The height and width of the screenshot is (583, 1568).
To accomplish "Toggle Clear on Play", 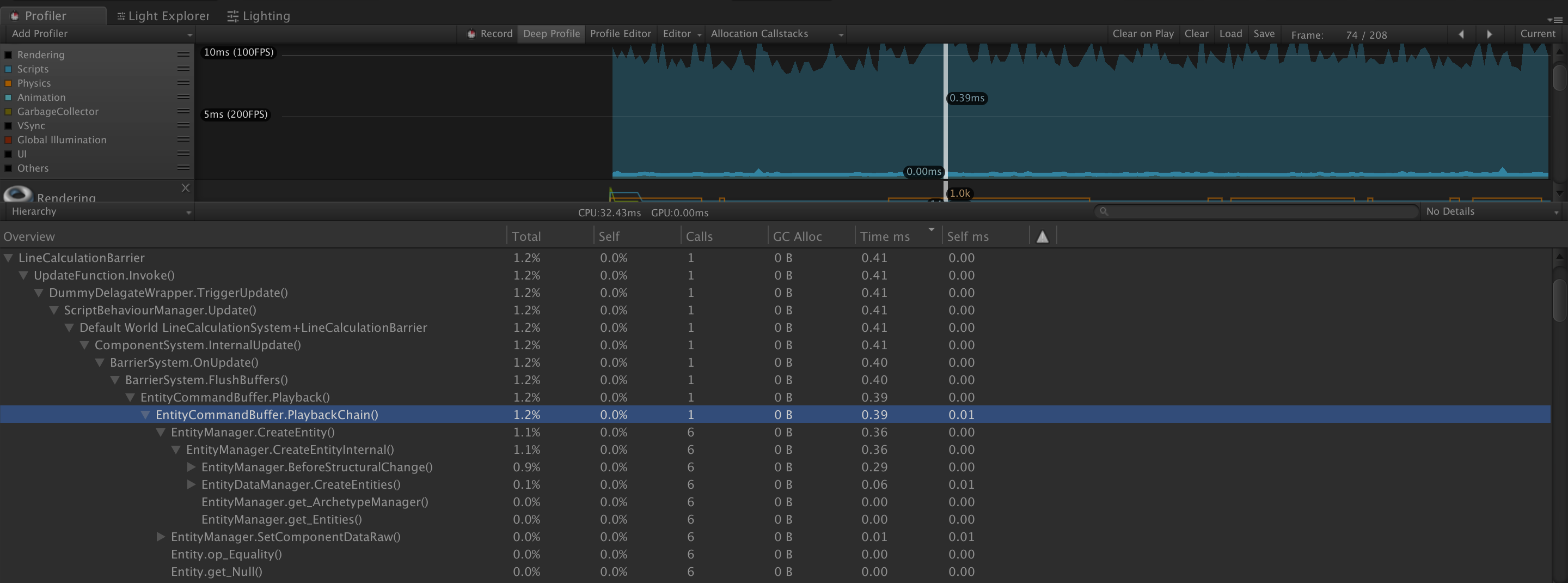I will [1143, 33].
